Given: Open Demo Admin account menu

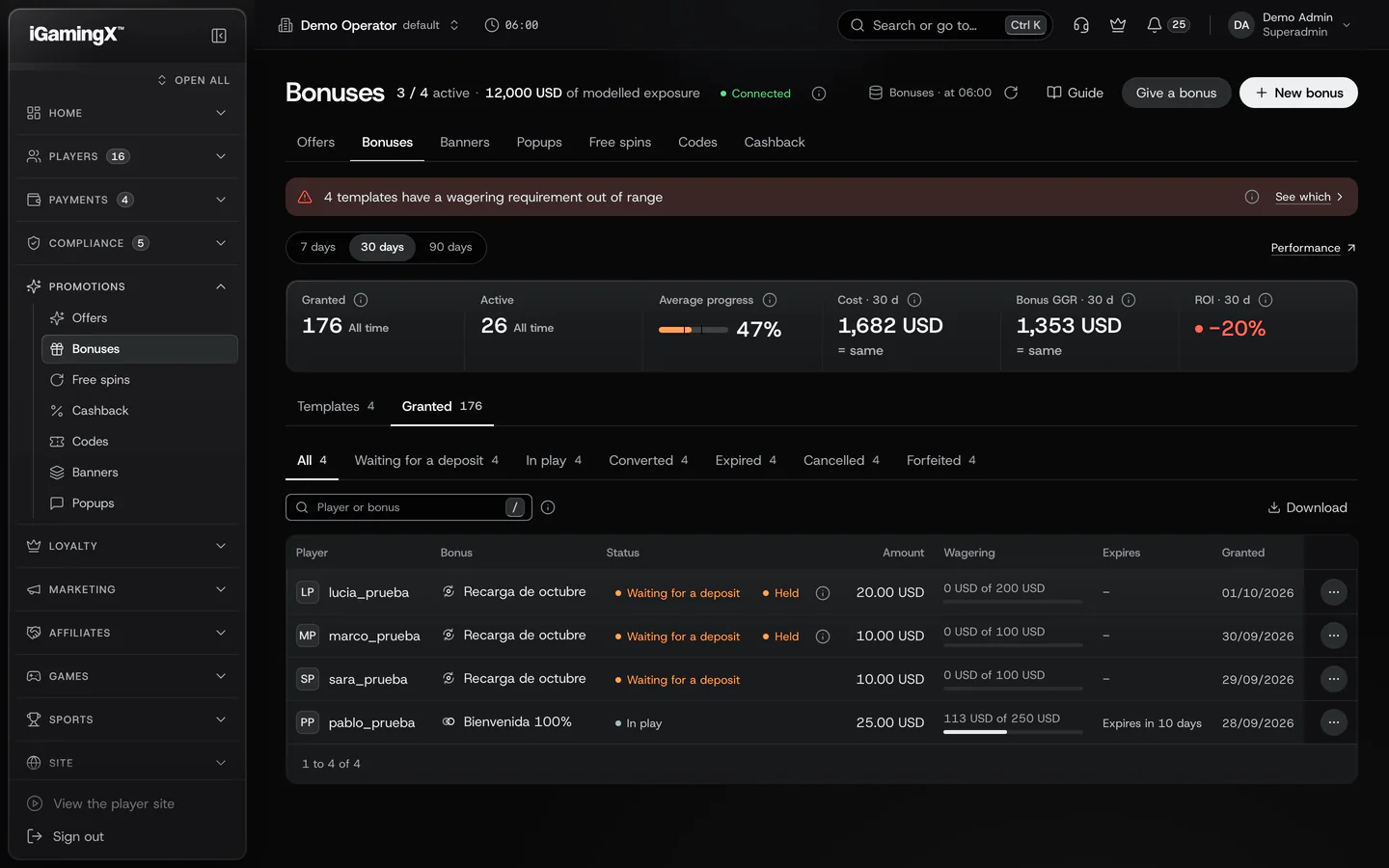Looking at the screenshot, I should pyautogui.click(x=1291, y=25).
